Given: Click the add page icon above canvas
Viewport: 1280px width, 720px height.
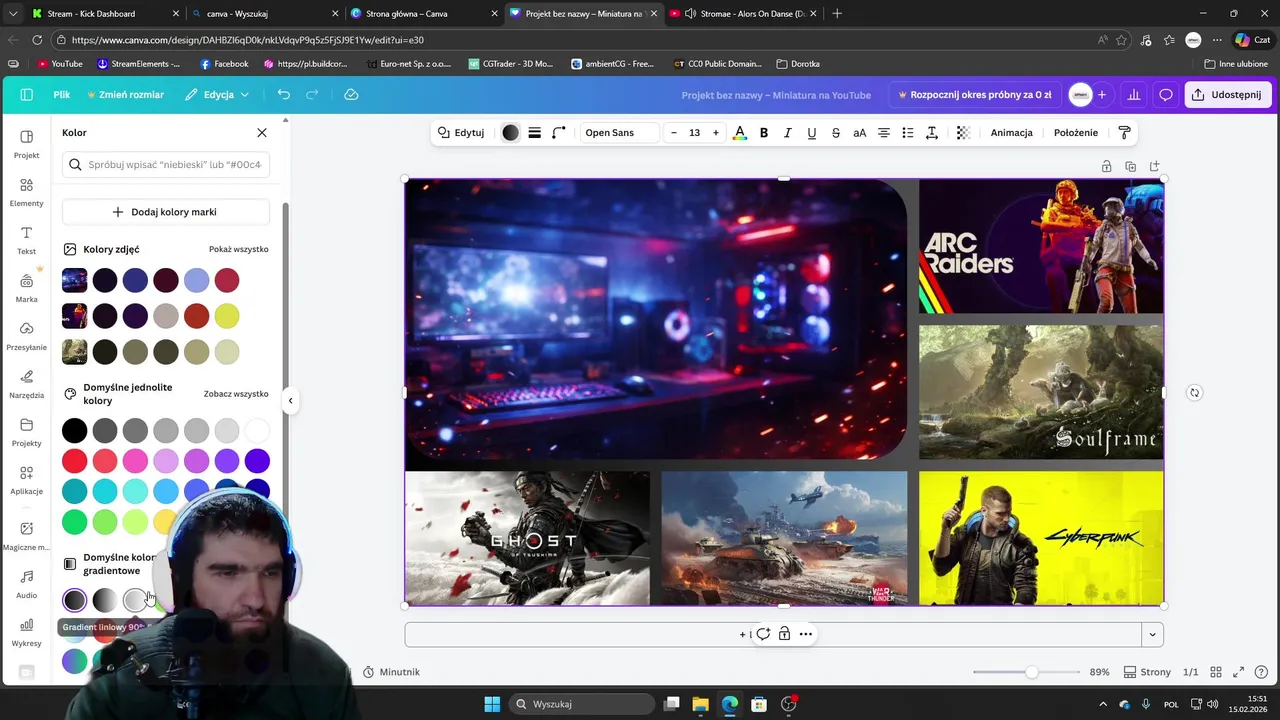Looking at the screenshot, I should [1155, 167].
